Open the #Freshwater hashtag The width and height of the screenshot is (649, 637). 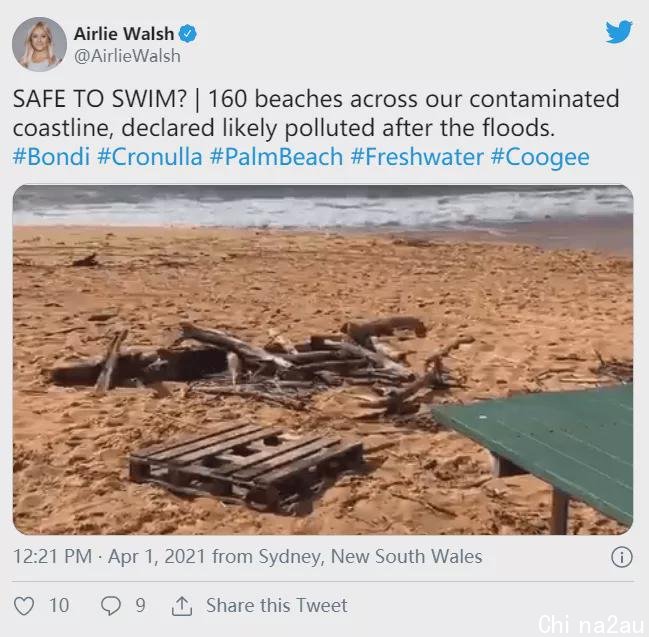click(x=417, y=156)
